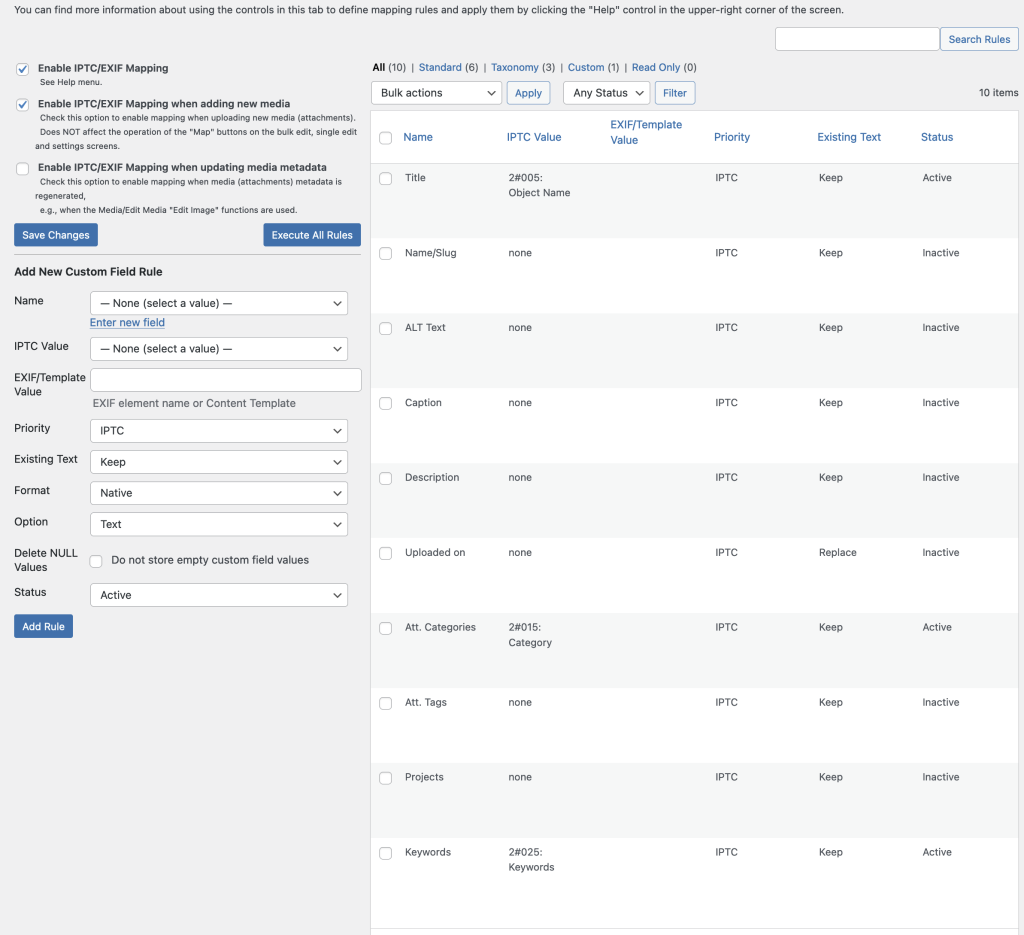The height and width of the screenshot is (935, 1024).
Task: Select the Title rule checkbox
Action: click(386, 178)
